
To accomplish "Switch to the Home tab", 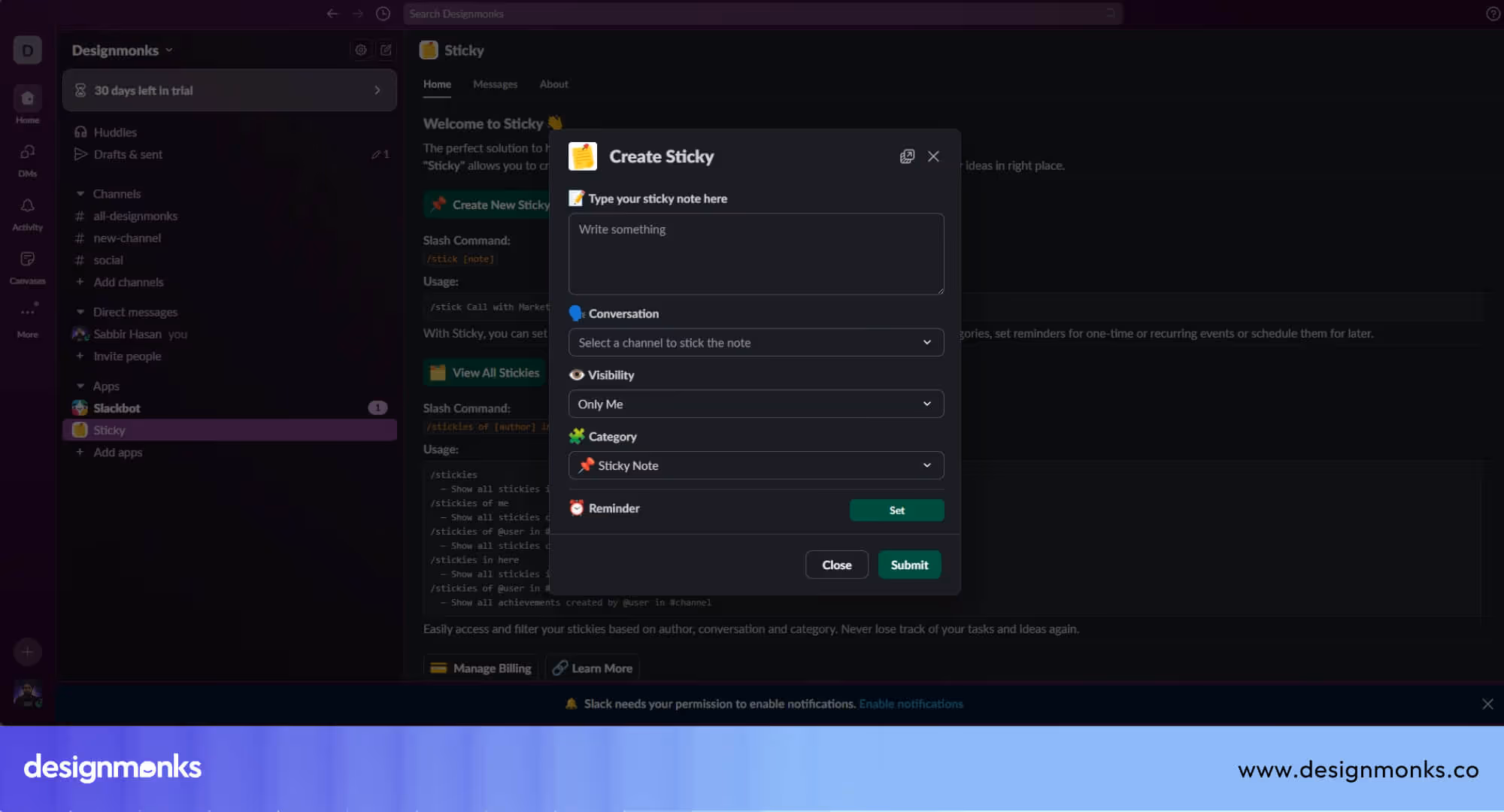I will pyautogui.click(x=437, y=84).
